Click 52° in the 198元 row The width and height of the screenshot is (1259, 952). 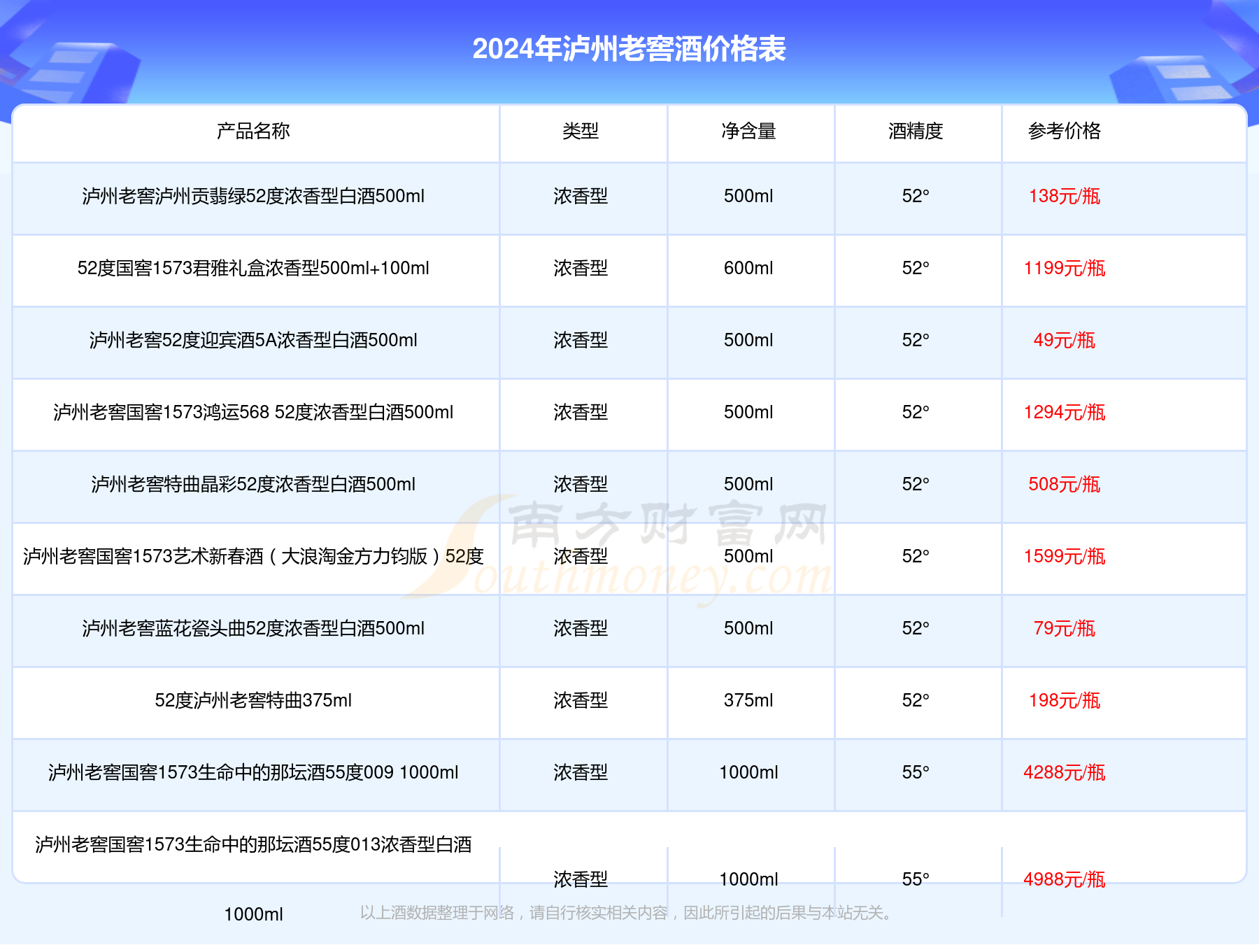[x=916, y=701]
